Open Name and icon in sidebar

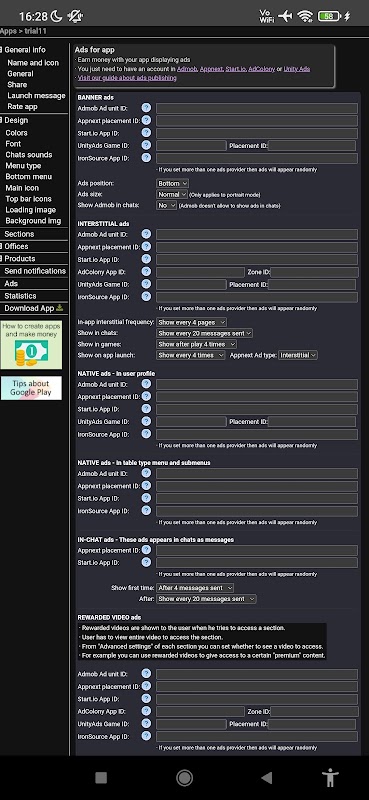click(33, 63)
